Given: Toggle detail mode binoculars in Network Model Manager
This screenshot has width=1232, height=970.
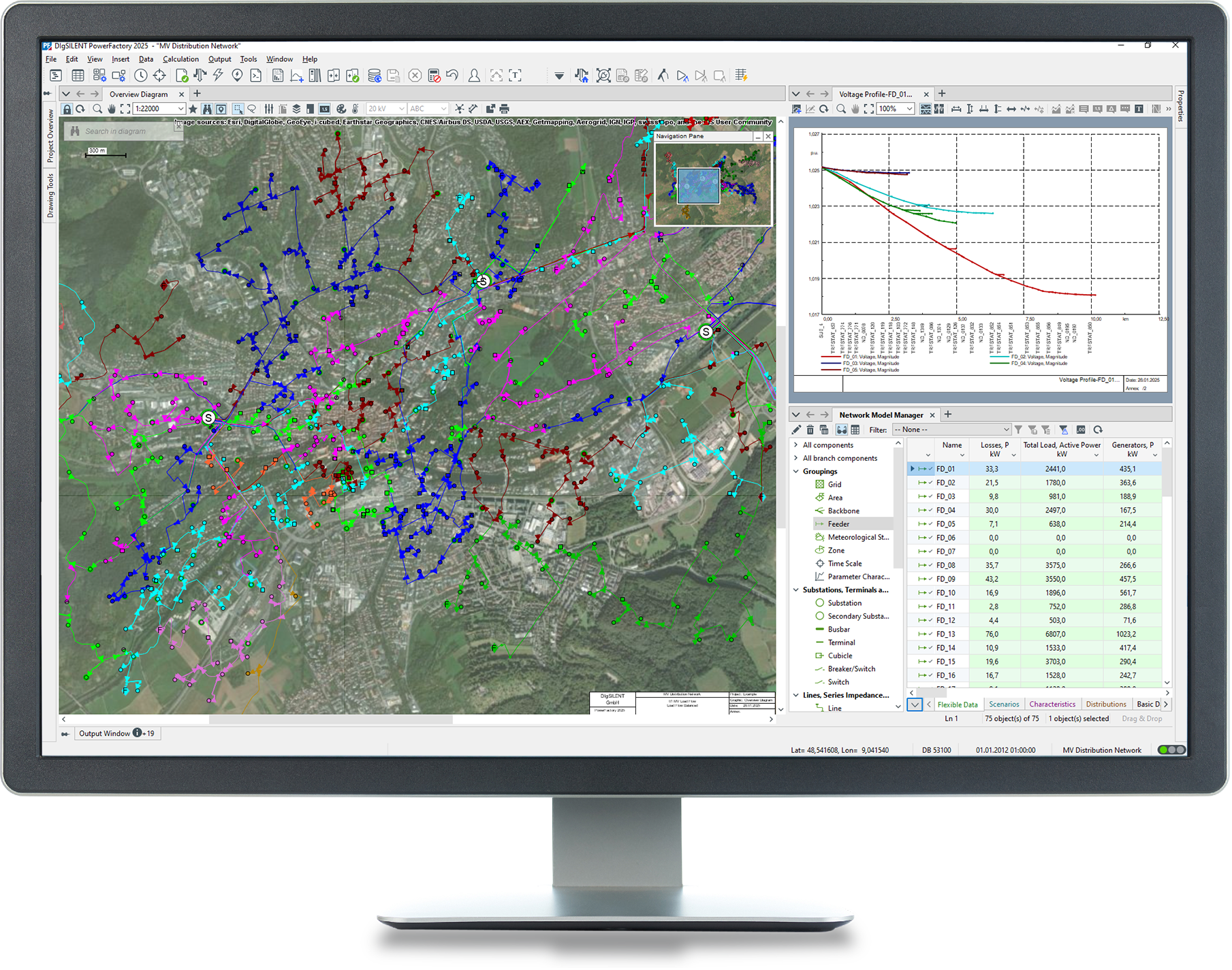Looking at the screenshot, I should point(842,430).
